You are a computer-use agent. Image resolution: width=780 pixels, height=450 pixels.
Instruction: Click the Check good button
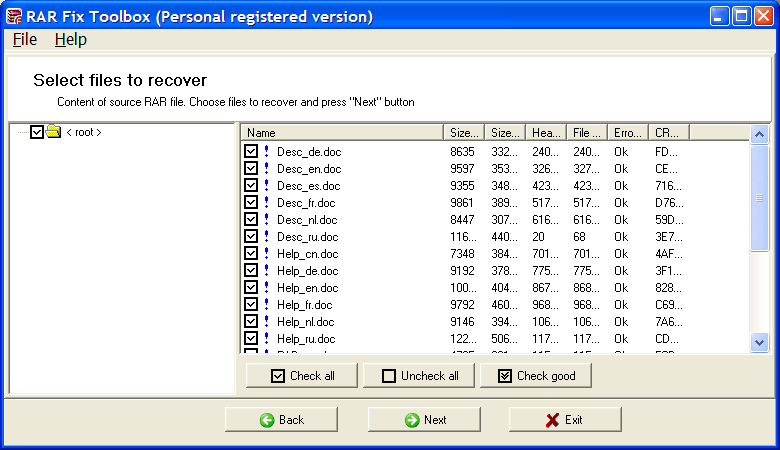click(536, 375)
